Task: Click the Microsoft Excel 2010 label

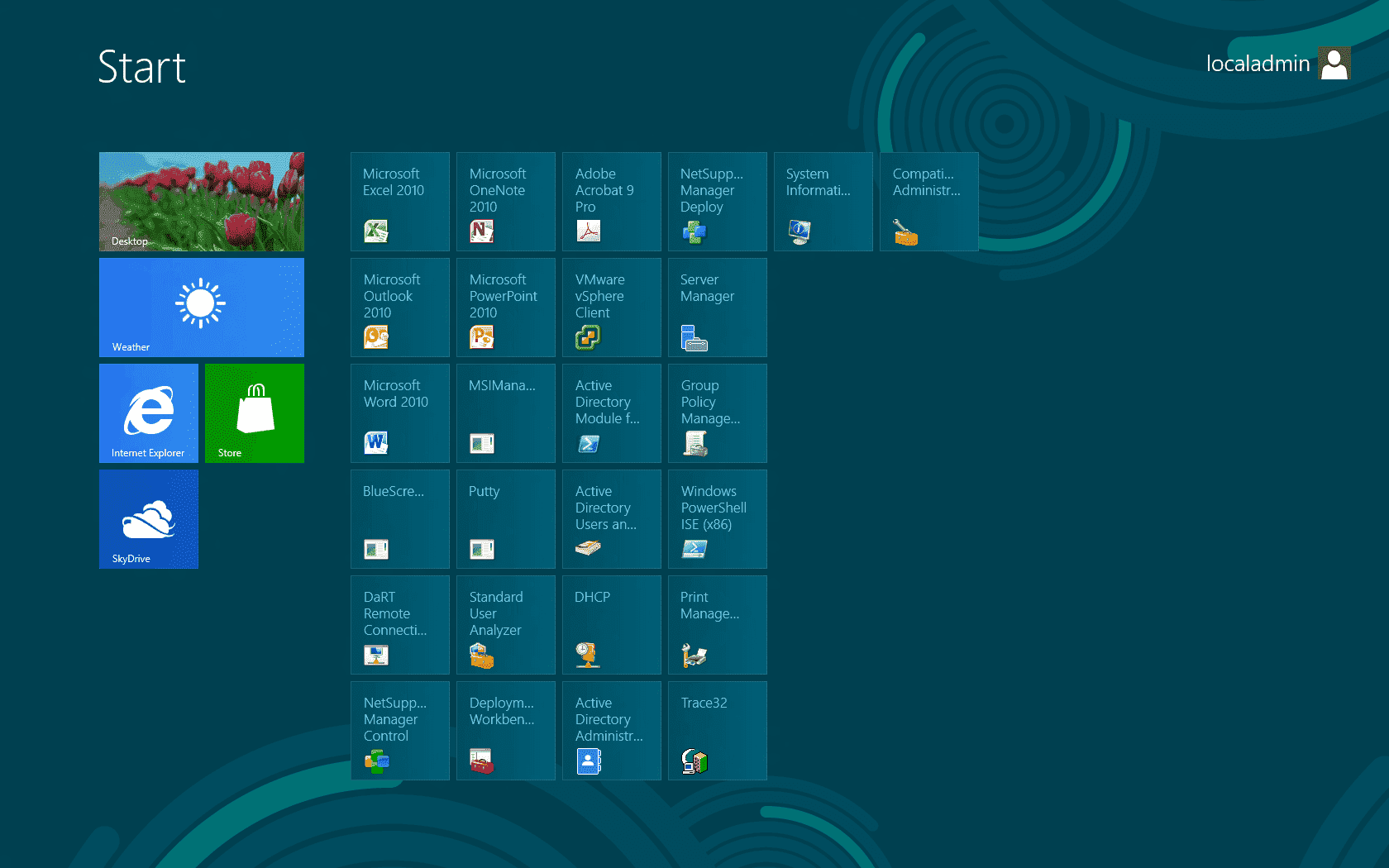Action: 394,182
